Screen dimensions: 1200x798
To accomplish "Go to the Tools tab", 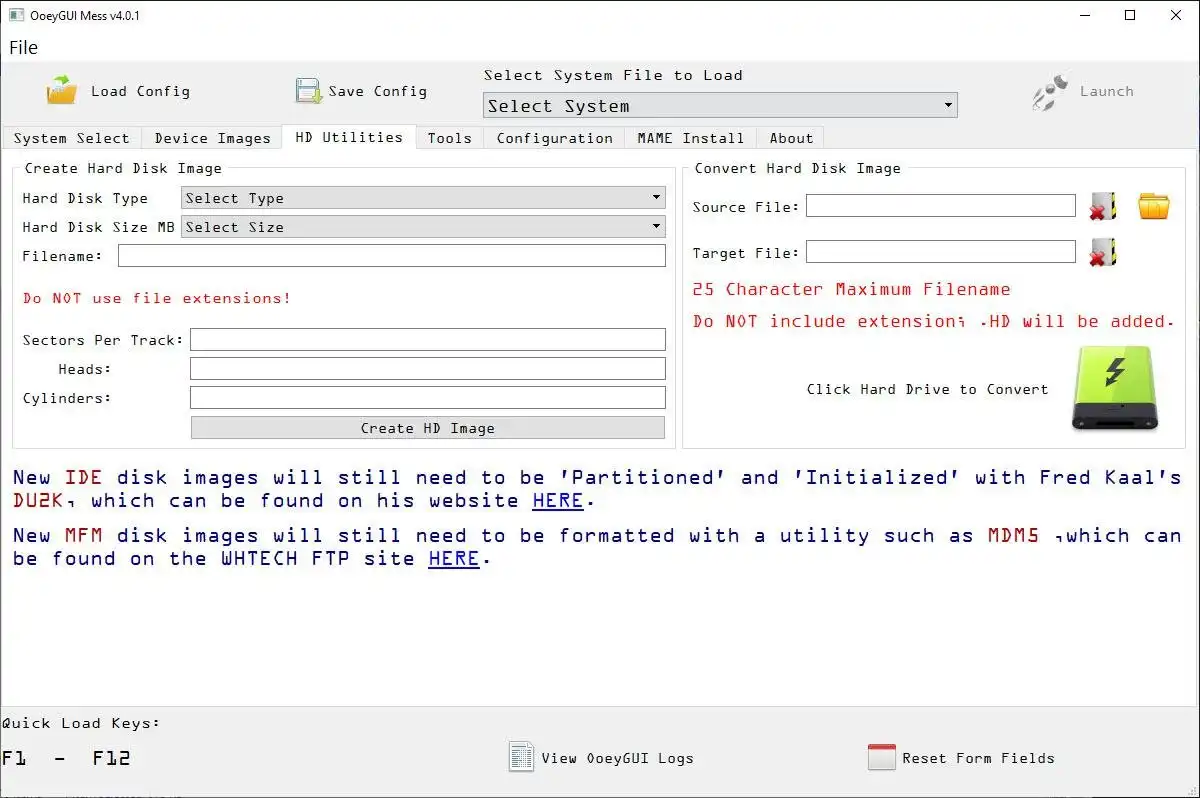I will click(x=450, y=138).
